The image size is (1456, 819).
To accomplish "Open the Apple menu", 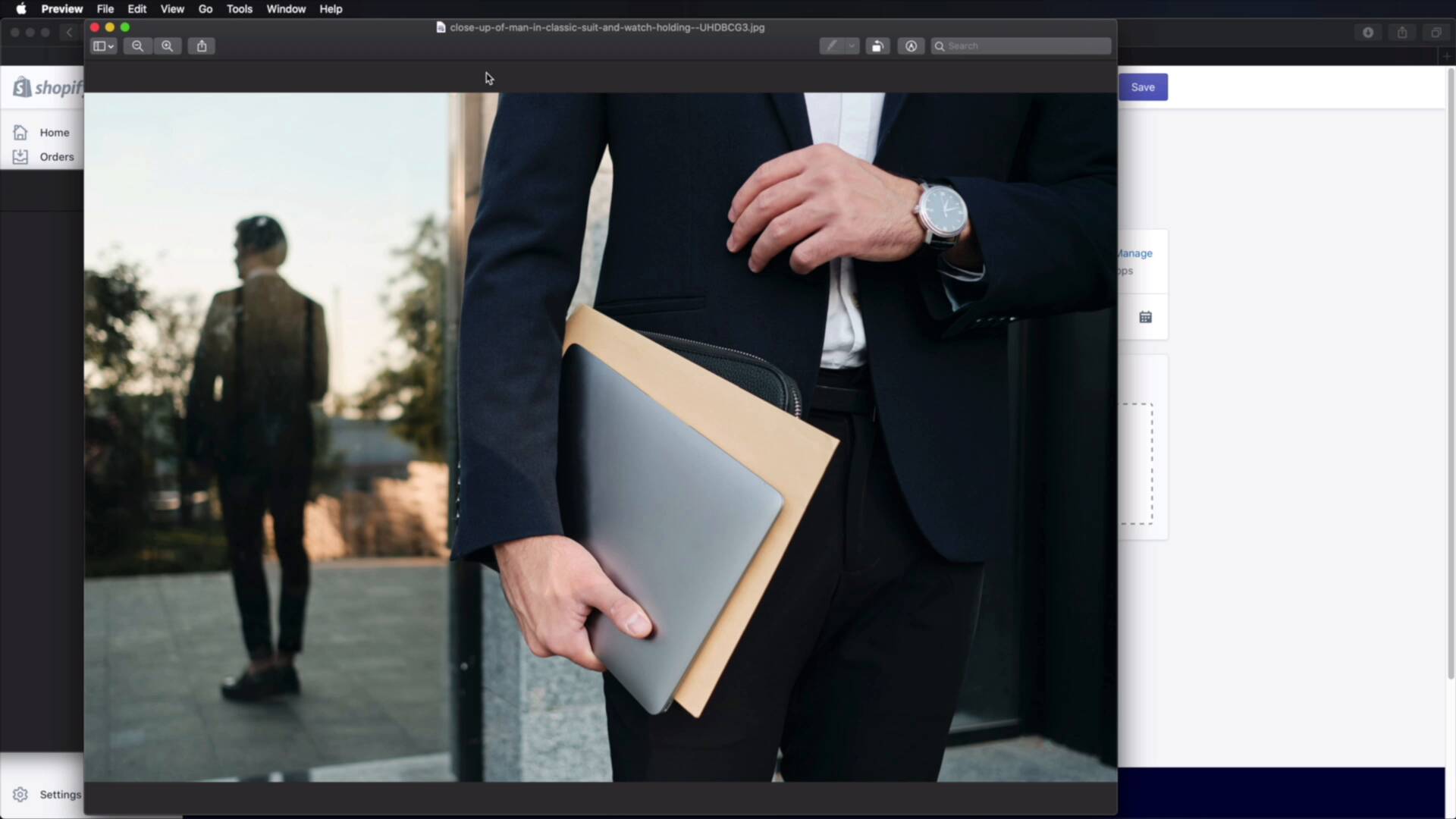I will (x=20, y=9).
